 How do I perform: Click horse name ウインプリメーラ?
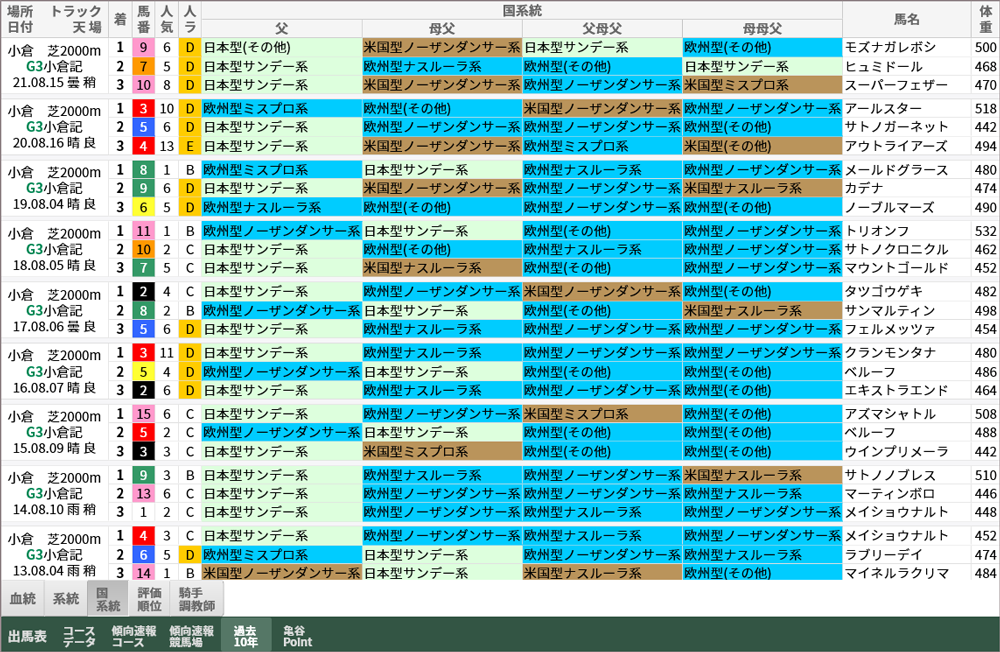coord(896,452)
